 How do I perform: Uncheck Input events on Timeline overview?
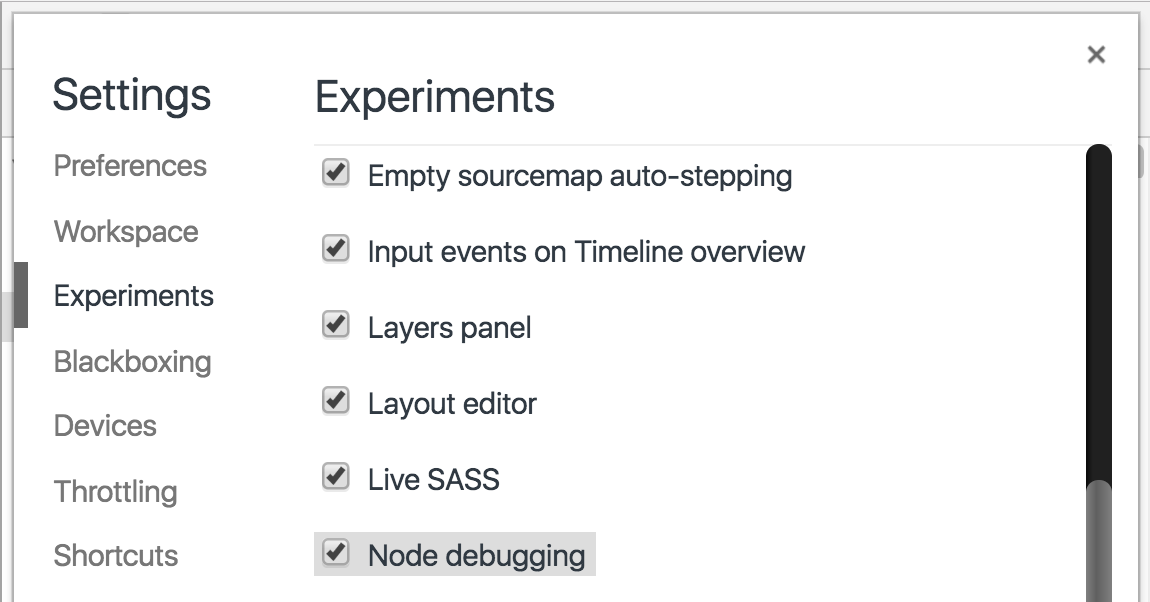[336, 249]
